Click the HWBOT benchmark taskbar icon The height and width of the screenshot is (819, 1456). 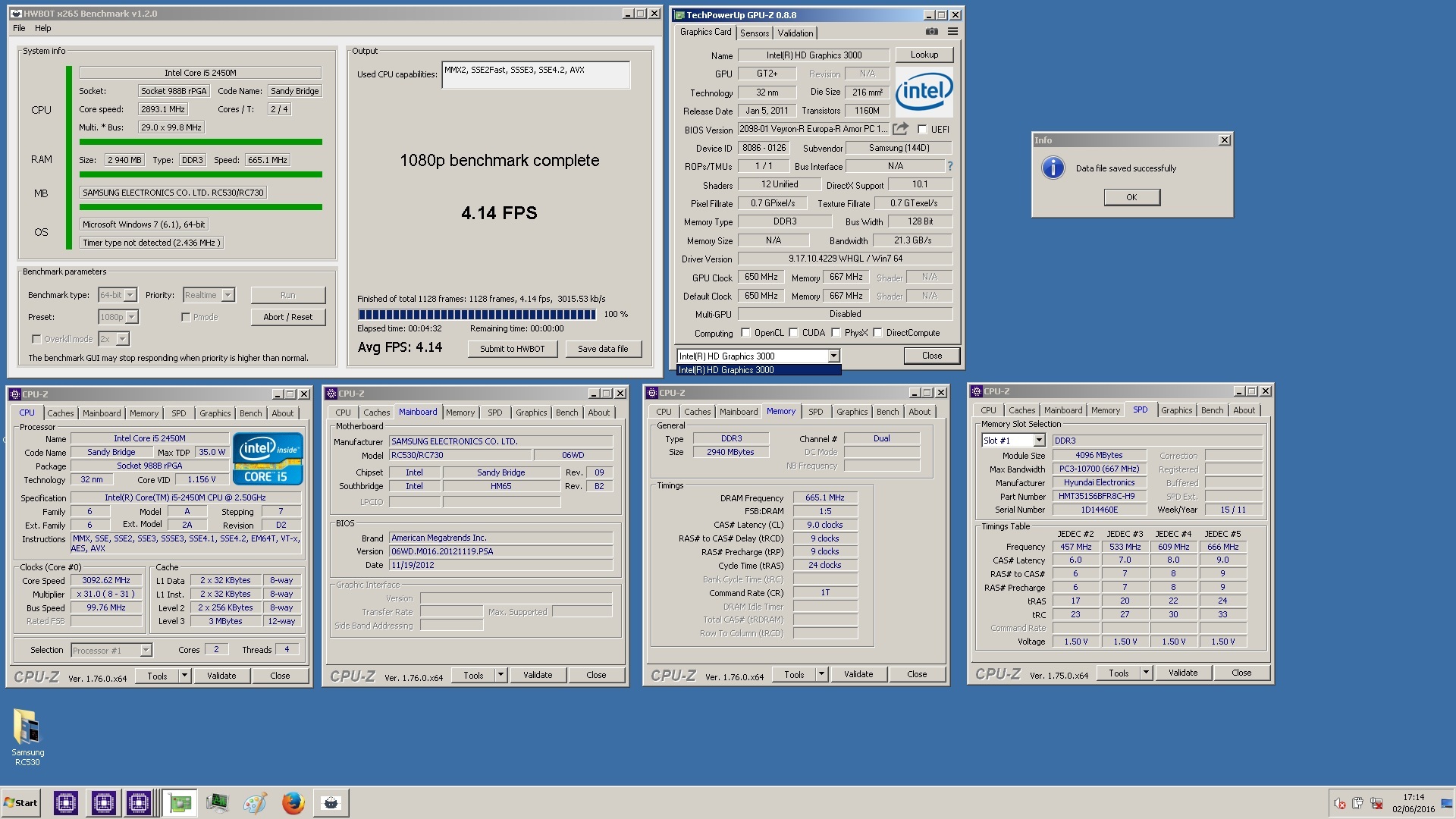click(331, 802)
